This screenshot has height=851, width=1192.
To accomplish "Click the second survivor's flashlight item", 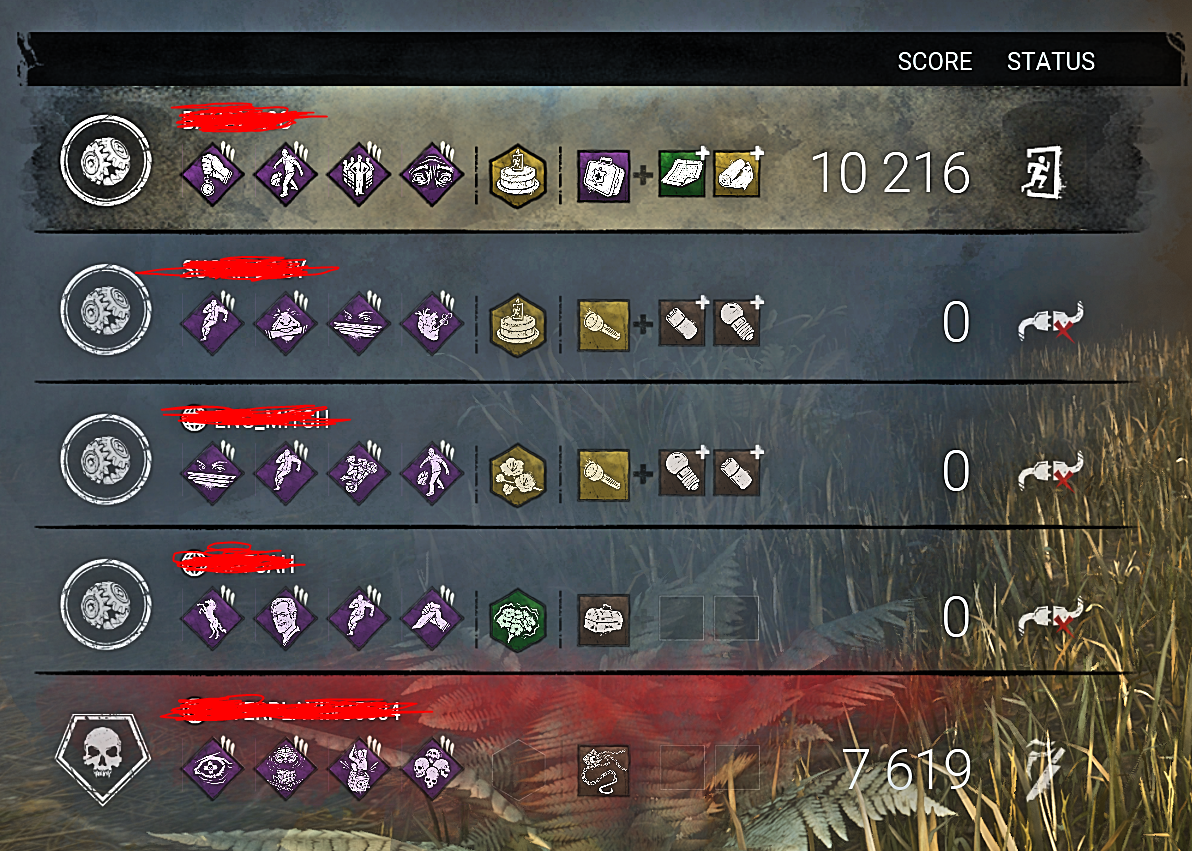I will tap(604, 325).
